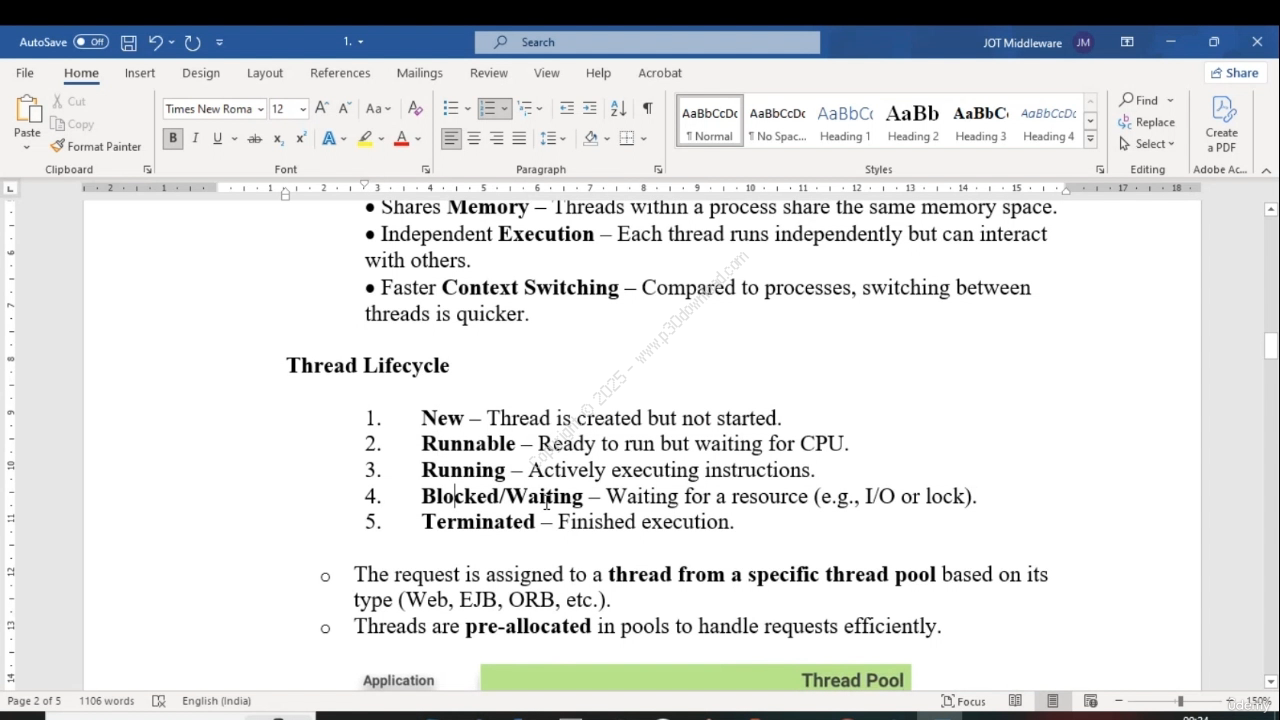Viewport: 1280px width, 720px height.
Task: Click the Share button
Action: (1234, 73)
